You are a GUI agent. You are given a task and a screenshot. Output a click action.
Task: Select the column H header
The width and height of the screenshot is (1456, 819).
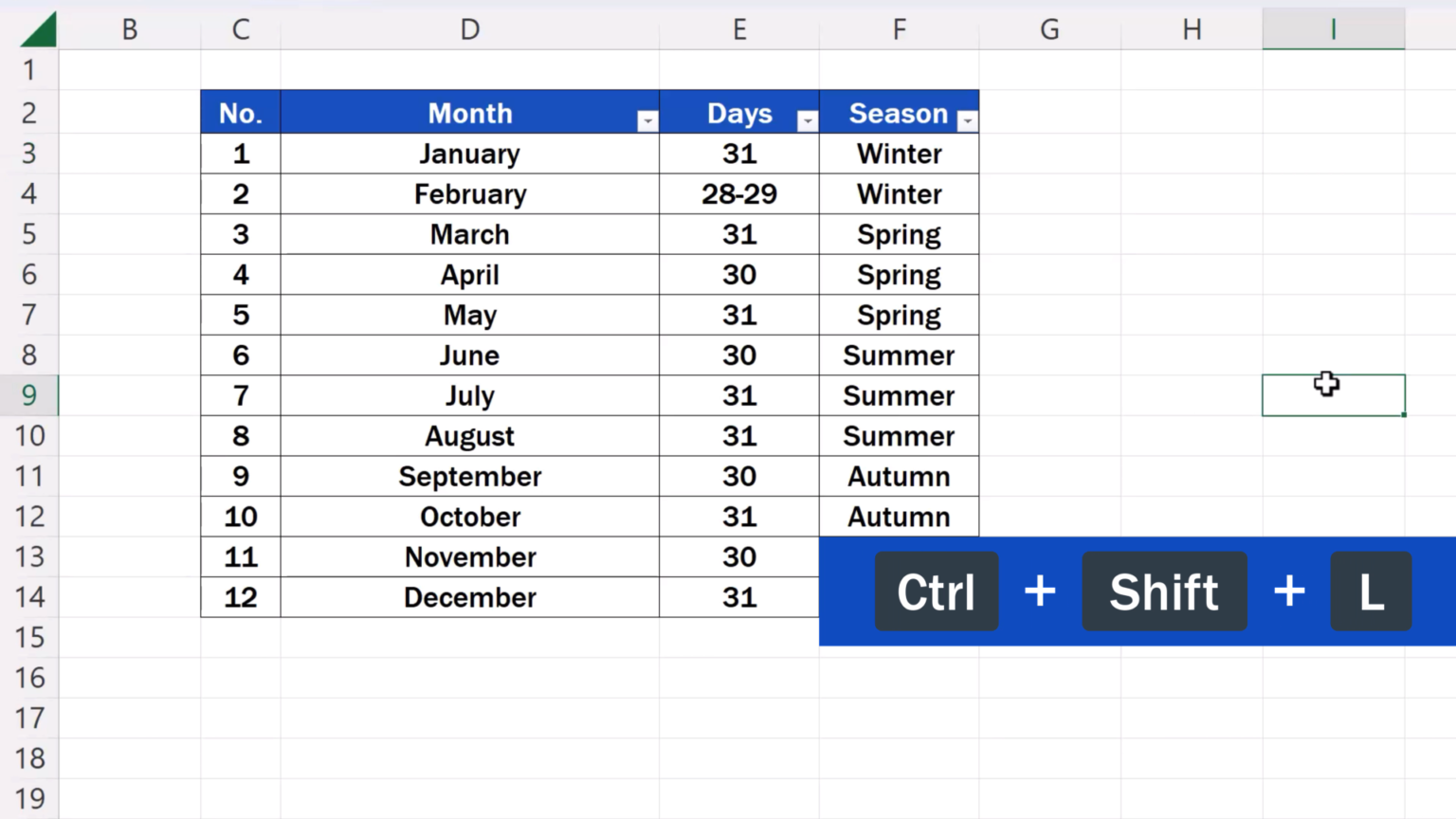1191,29
